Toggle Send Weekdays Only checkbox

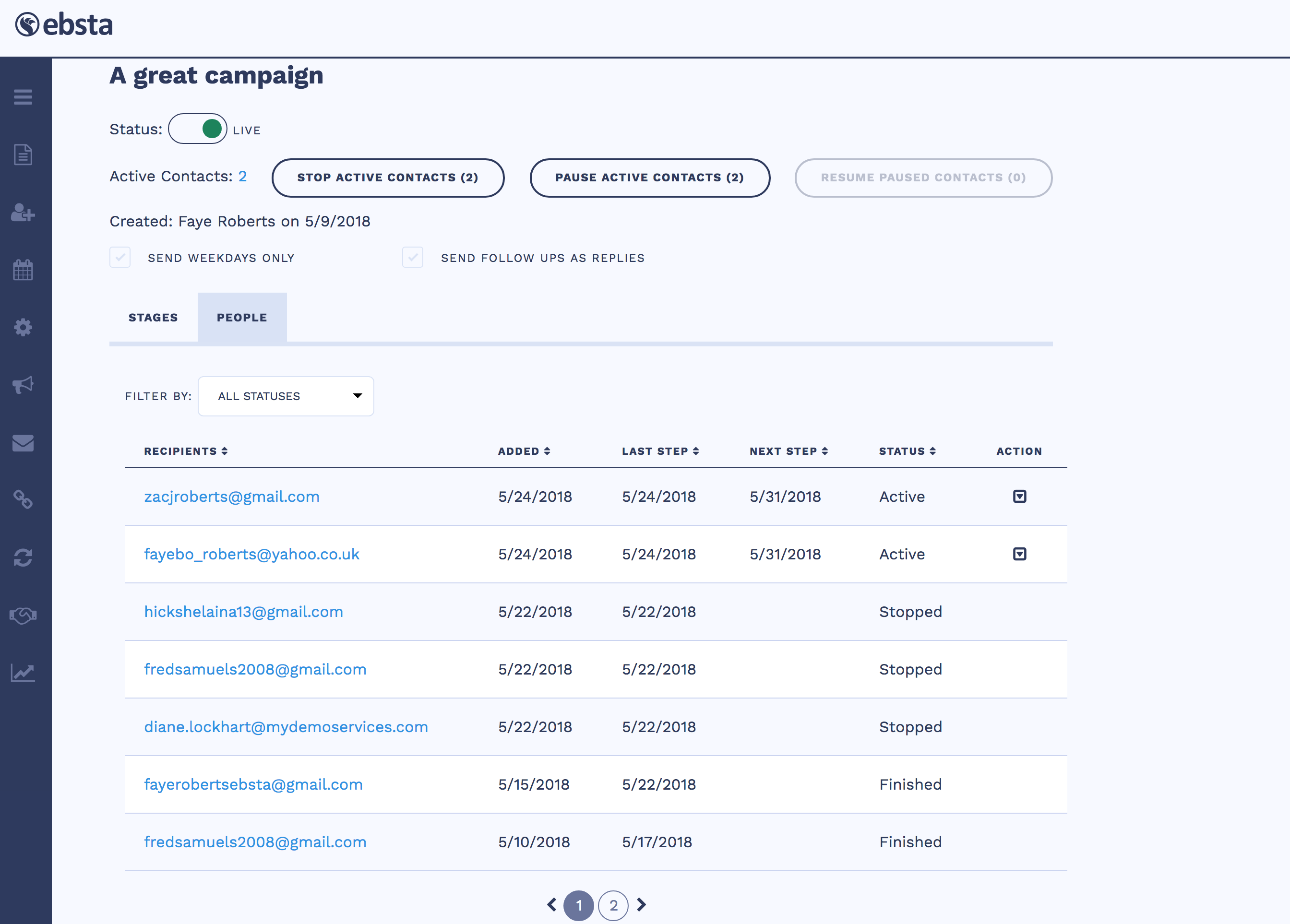(120, 258)
